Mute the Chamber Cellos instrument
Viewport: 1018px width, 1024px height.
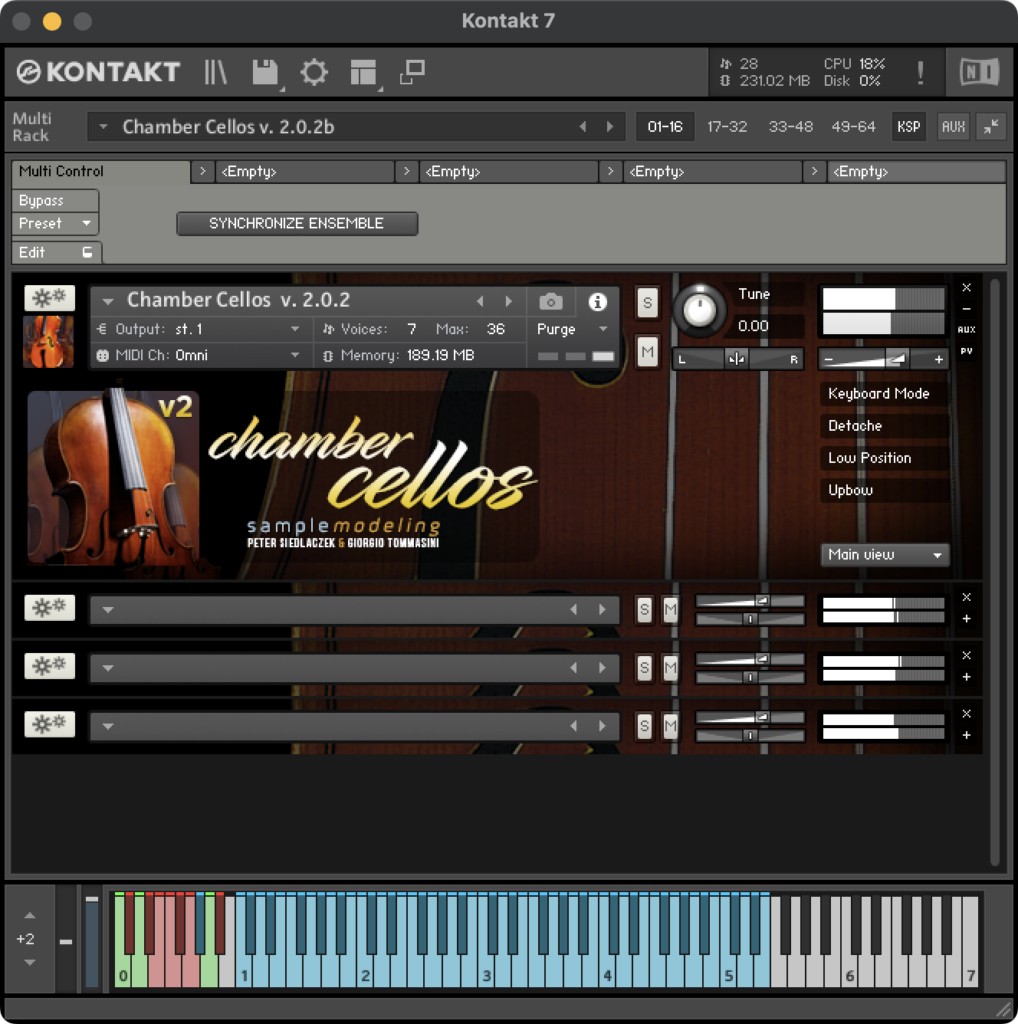647,353
